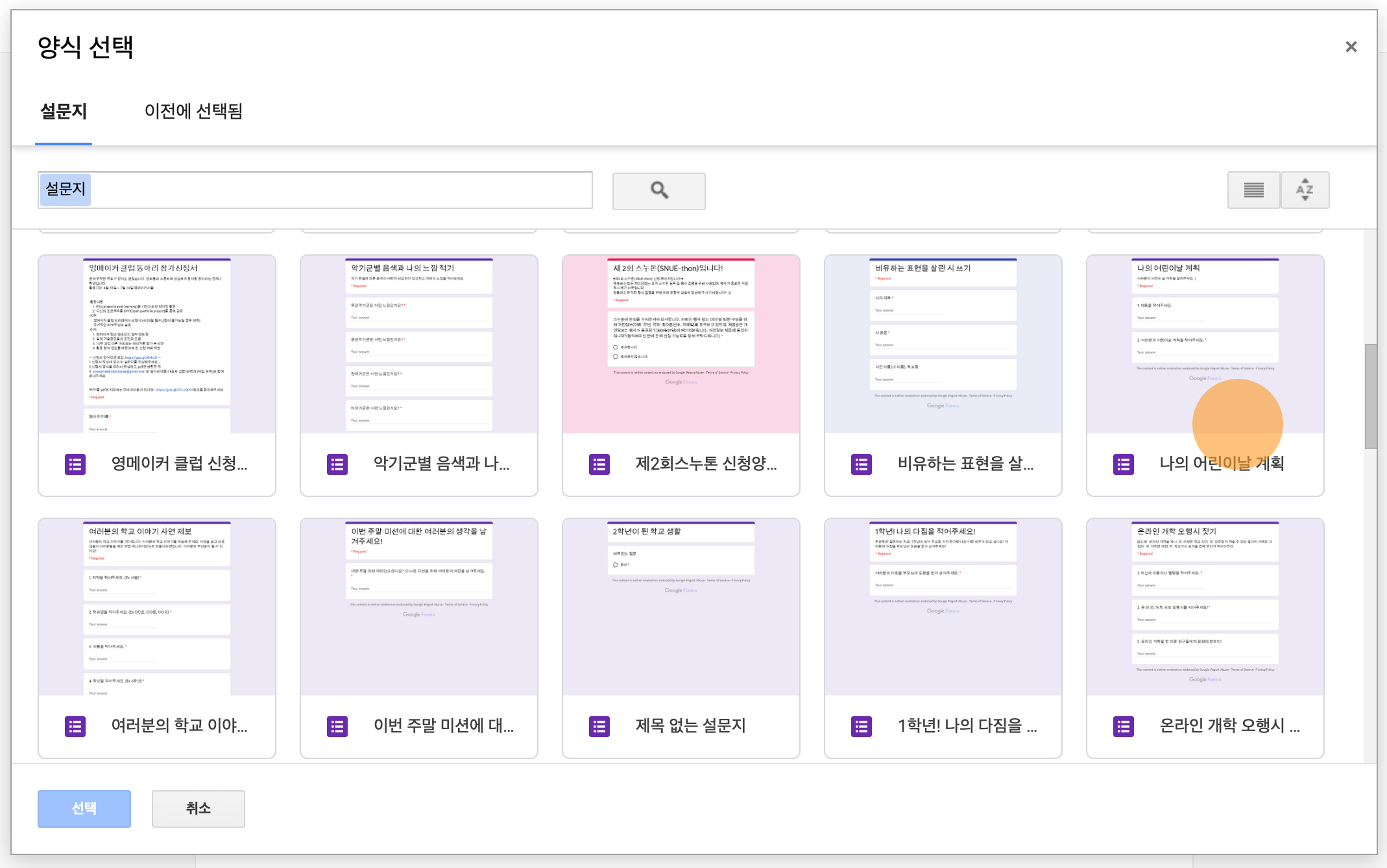Image resolution: width=1387 pixels, height=868 pixels.
Task: Click the vertical scrollbar handle
Action: point(1370,396)
